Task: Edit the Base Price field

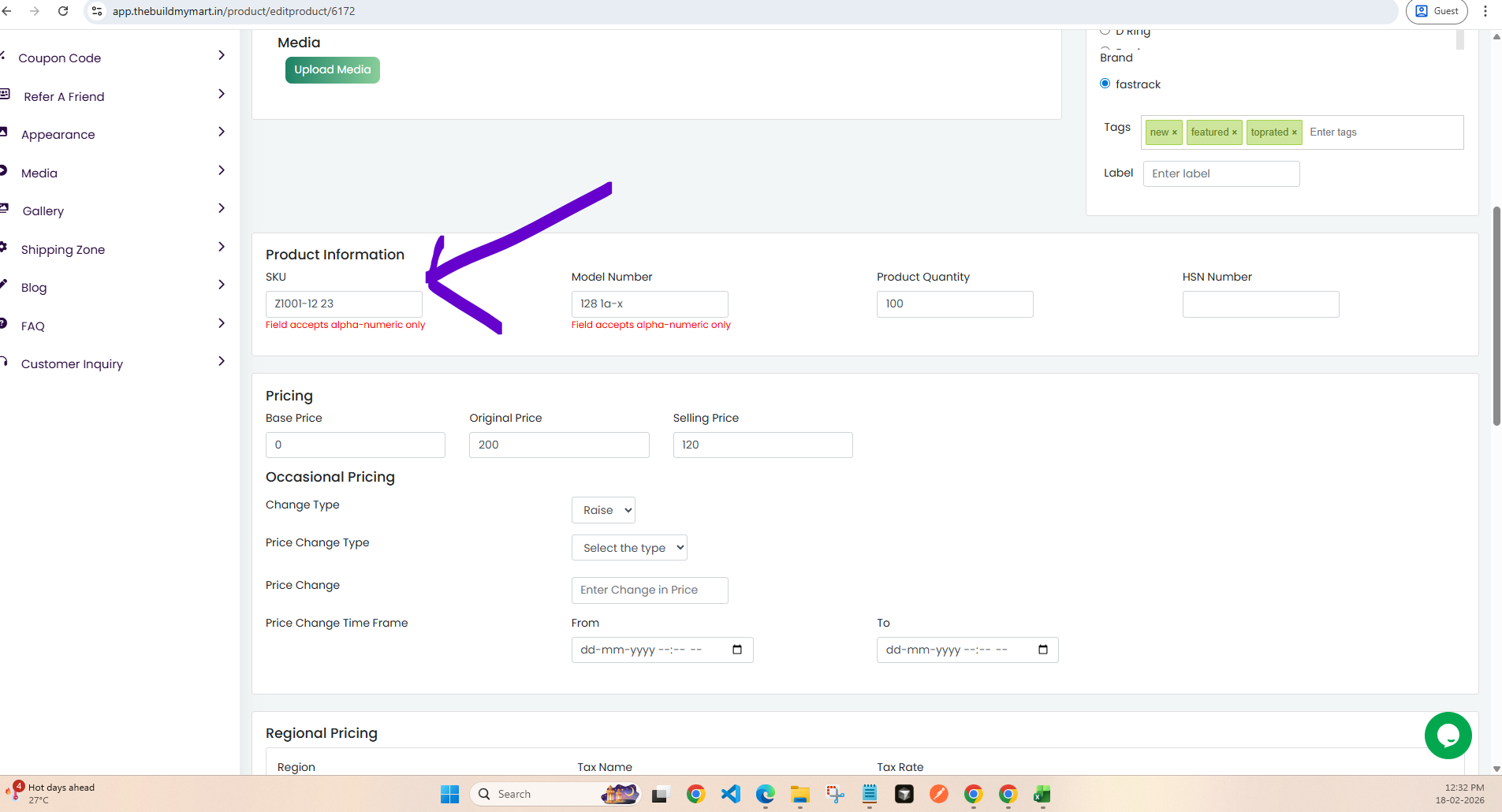Action: [356, 445]
